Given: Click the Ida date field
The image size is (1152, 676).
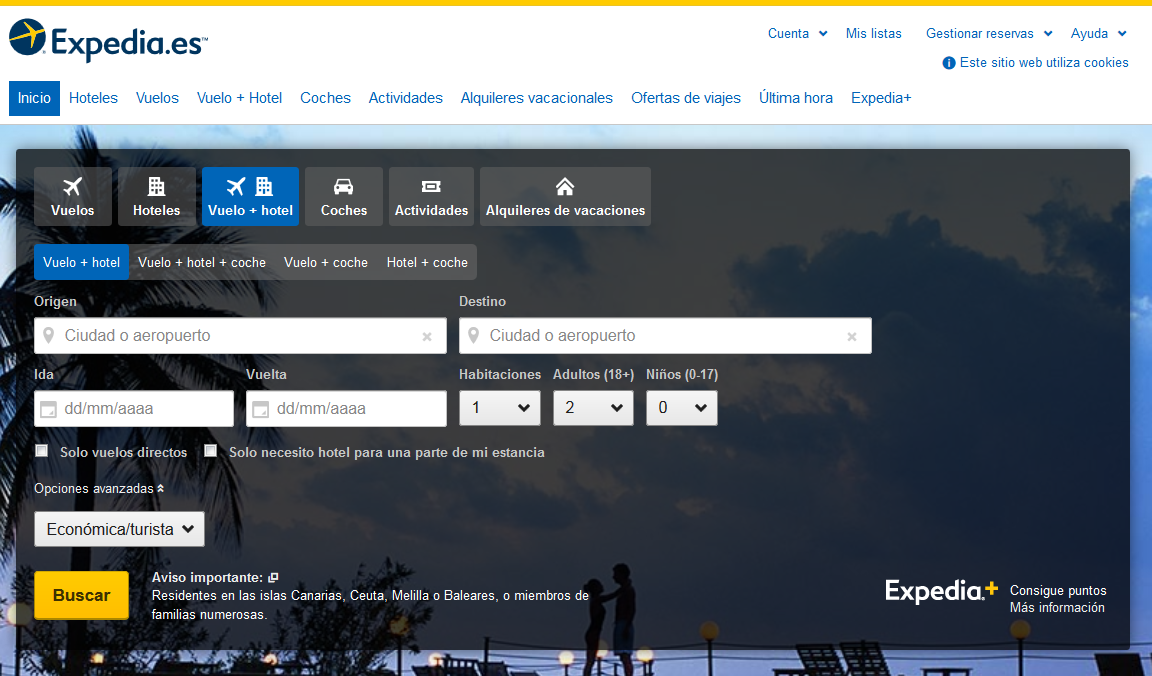Looking at the screenshot, I should (x=134, y=409).
